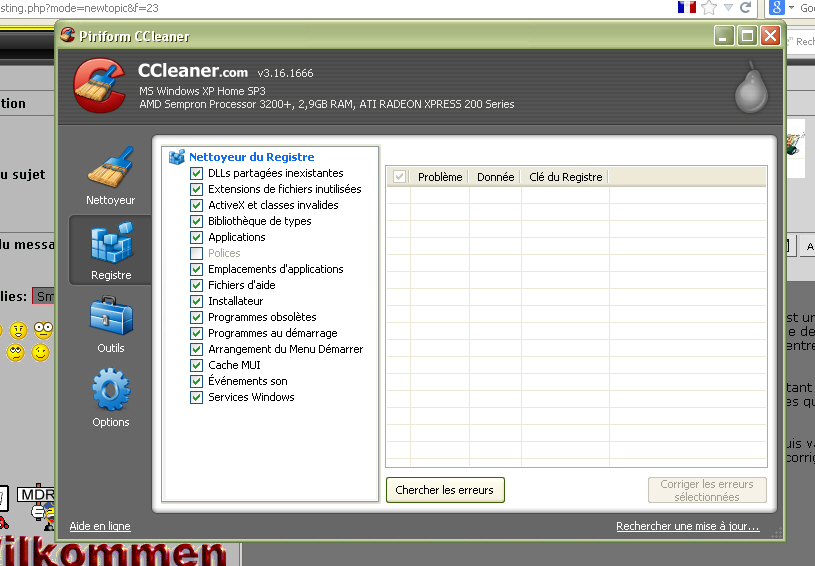The image size is (815, 566).
Task: Uncheck Extensions de fichiers inutilisées
Action: click(x=196, y=189)
